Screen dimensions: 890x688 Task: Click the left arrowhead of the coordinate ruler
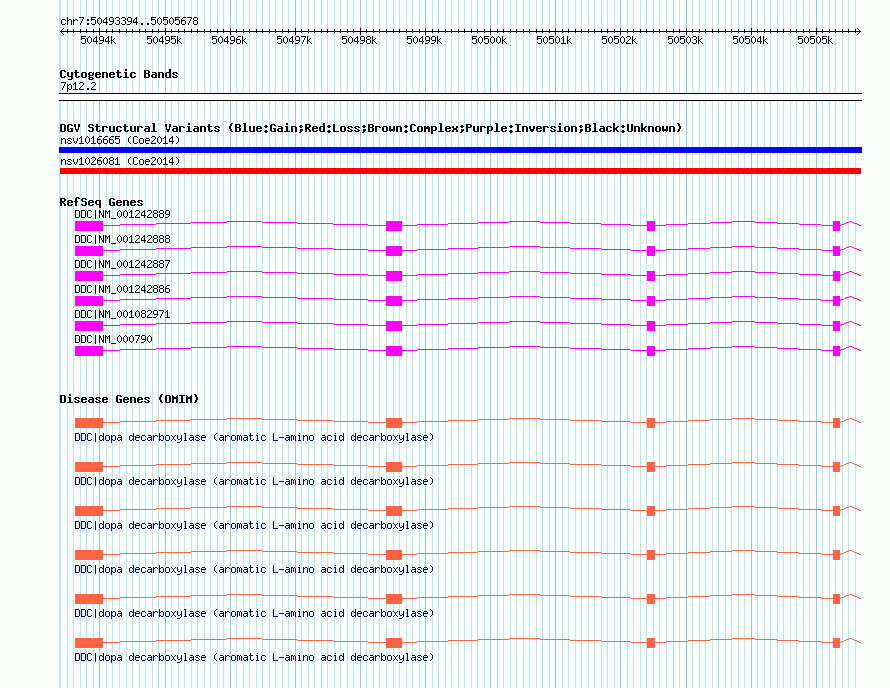pyautogui.click(x=62, y=31)
